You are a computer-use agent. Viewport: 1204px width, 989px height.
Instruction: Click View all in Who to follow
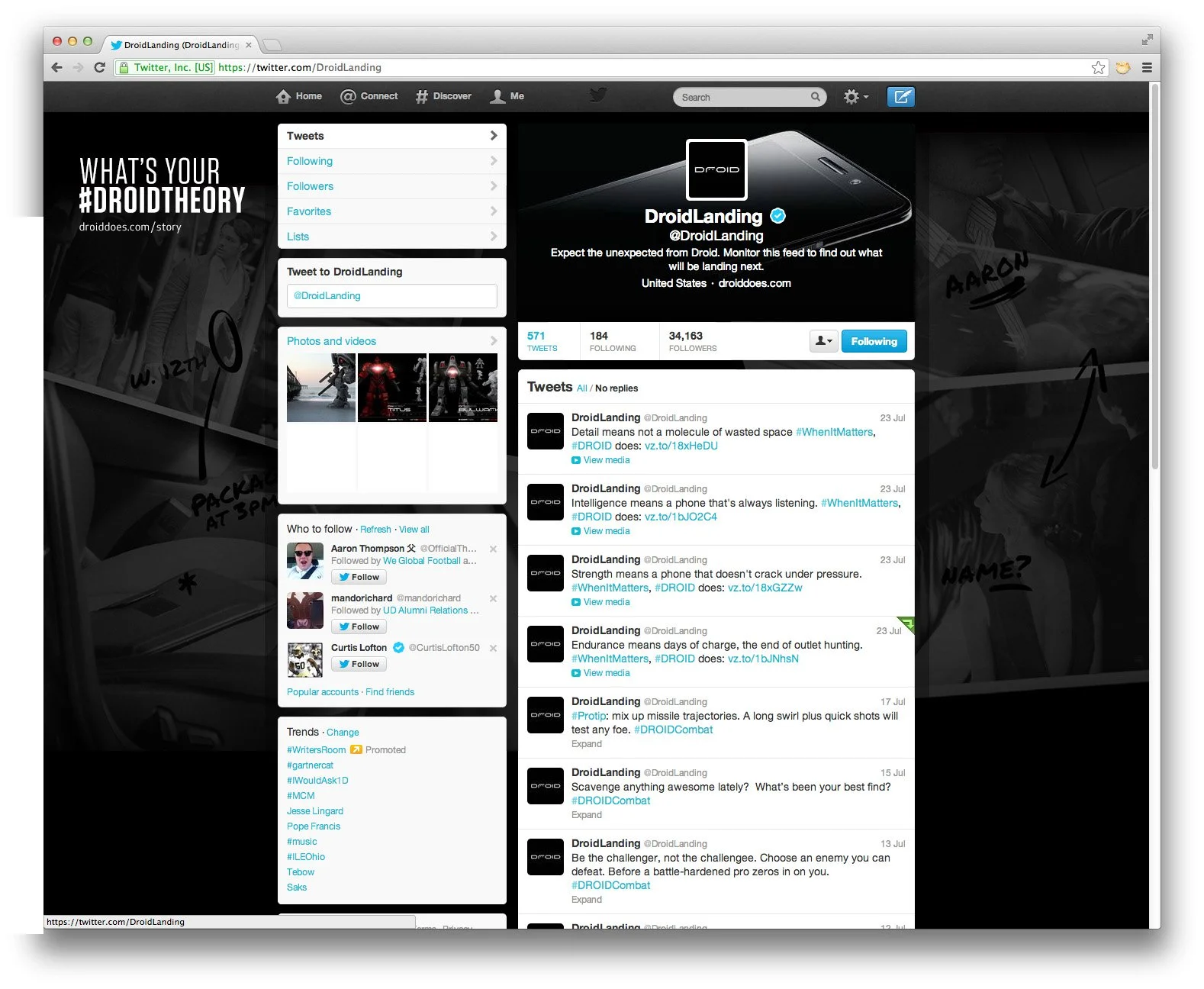coord(414,530)
